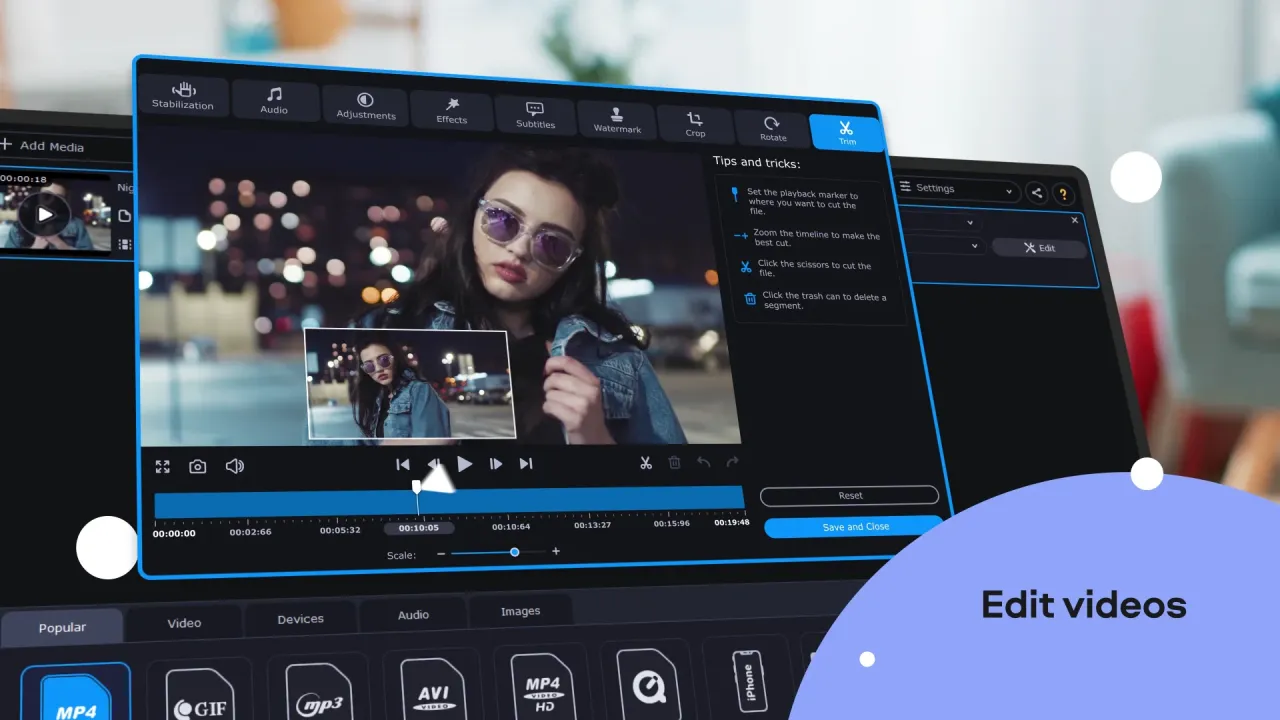Click the 'Tips and tricks:' heading
The height and width of the screenshot is (720, 1280).
pyautogui.click(x=756, y=162)
